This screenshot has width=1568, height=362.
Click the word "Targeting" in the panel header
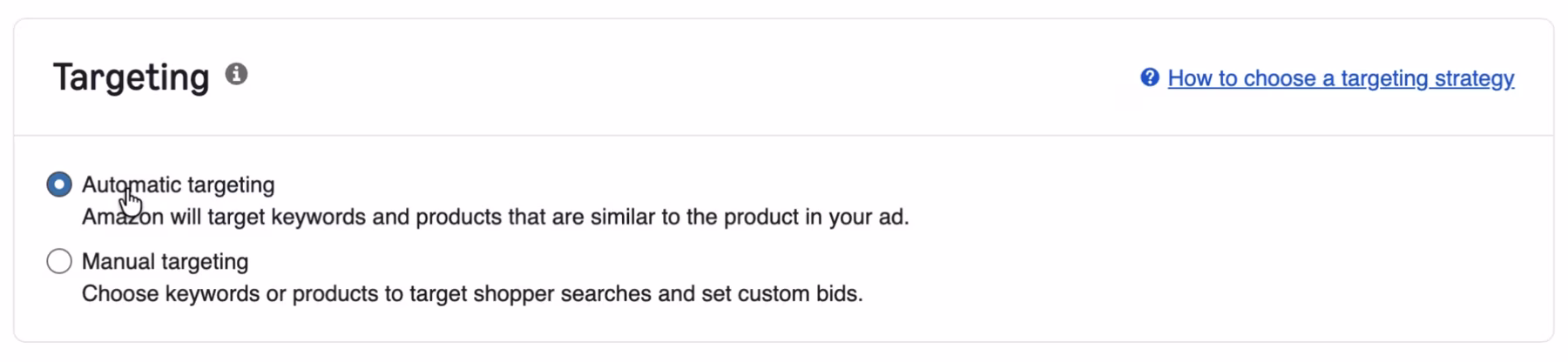132,77
